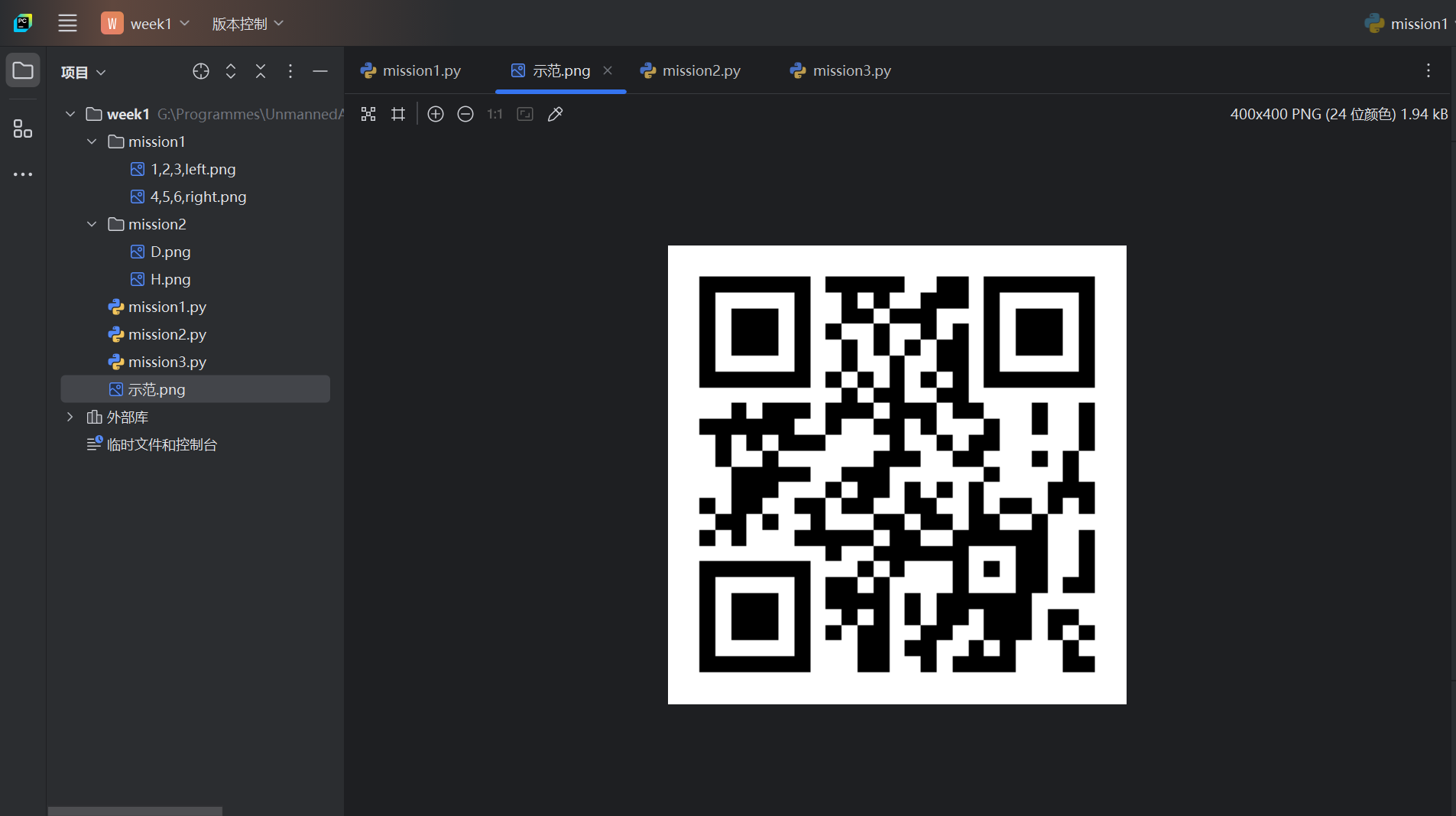Set image to actual size 1:1
The height and width of the screenshot is (816, 1456).
click(495, 114)
